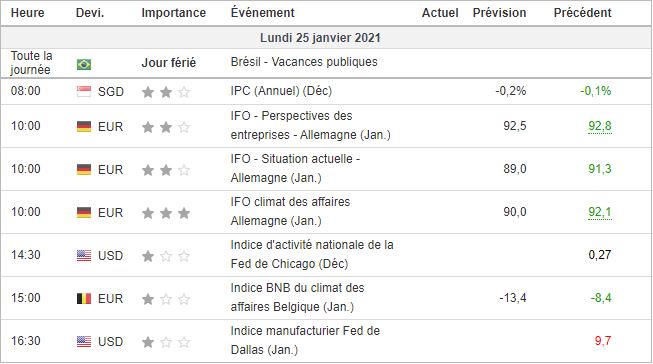The image size is (653, 364).
Task: Click star rating of IPC (Annuel) row
Action: click(x=166, y=92)
